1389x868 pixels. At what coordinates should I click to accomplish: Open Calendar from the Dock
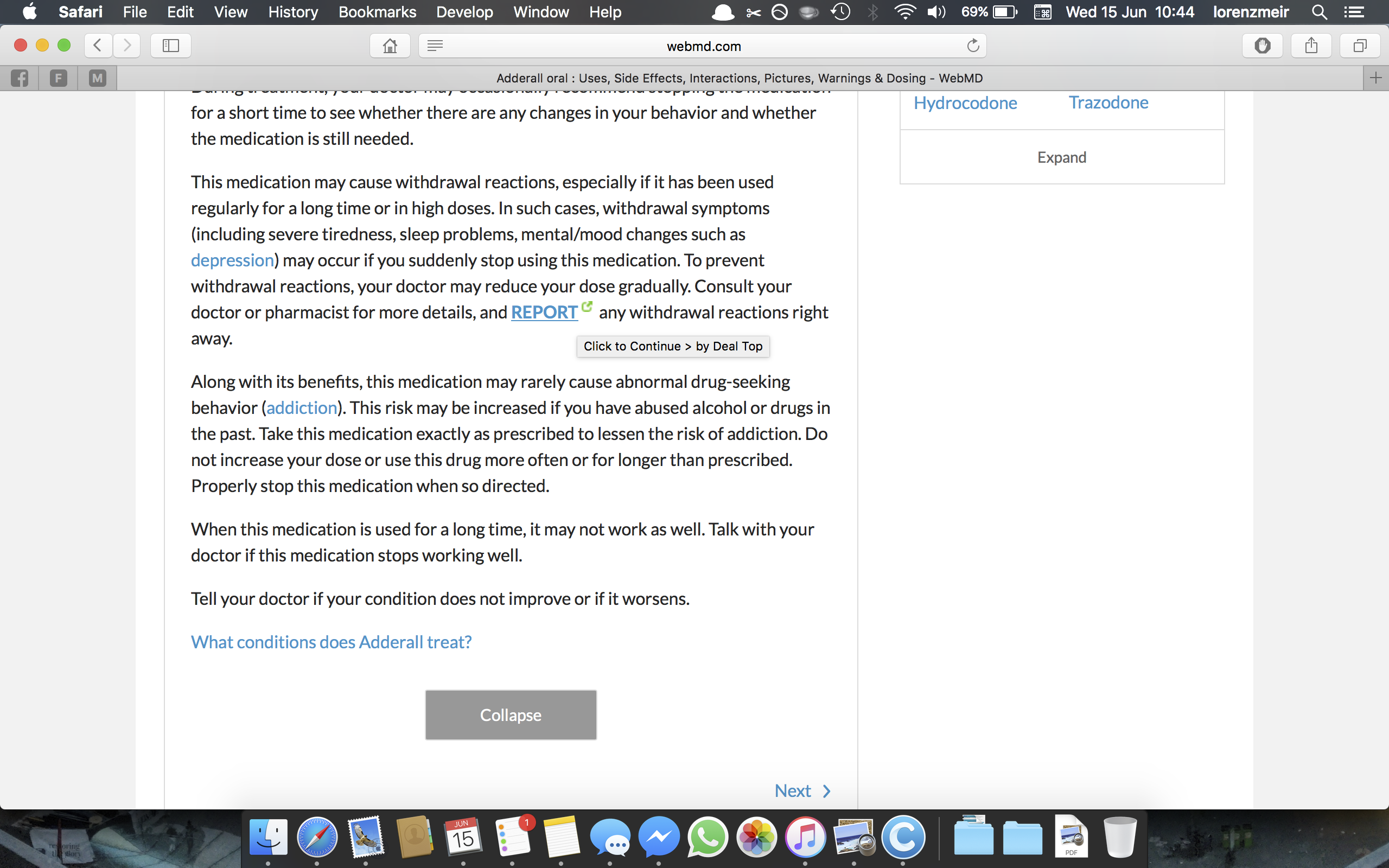coord(463,838)
